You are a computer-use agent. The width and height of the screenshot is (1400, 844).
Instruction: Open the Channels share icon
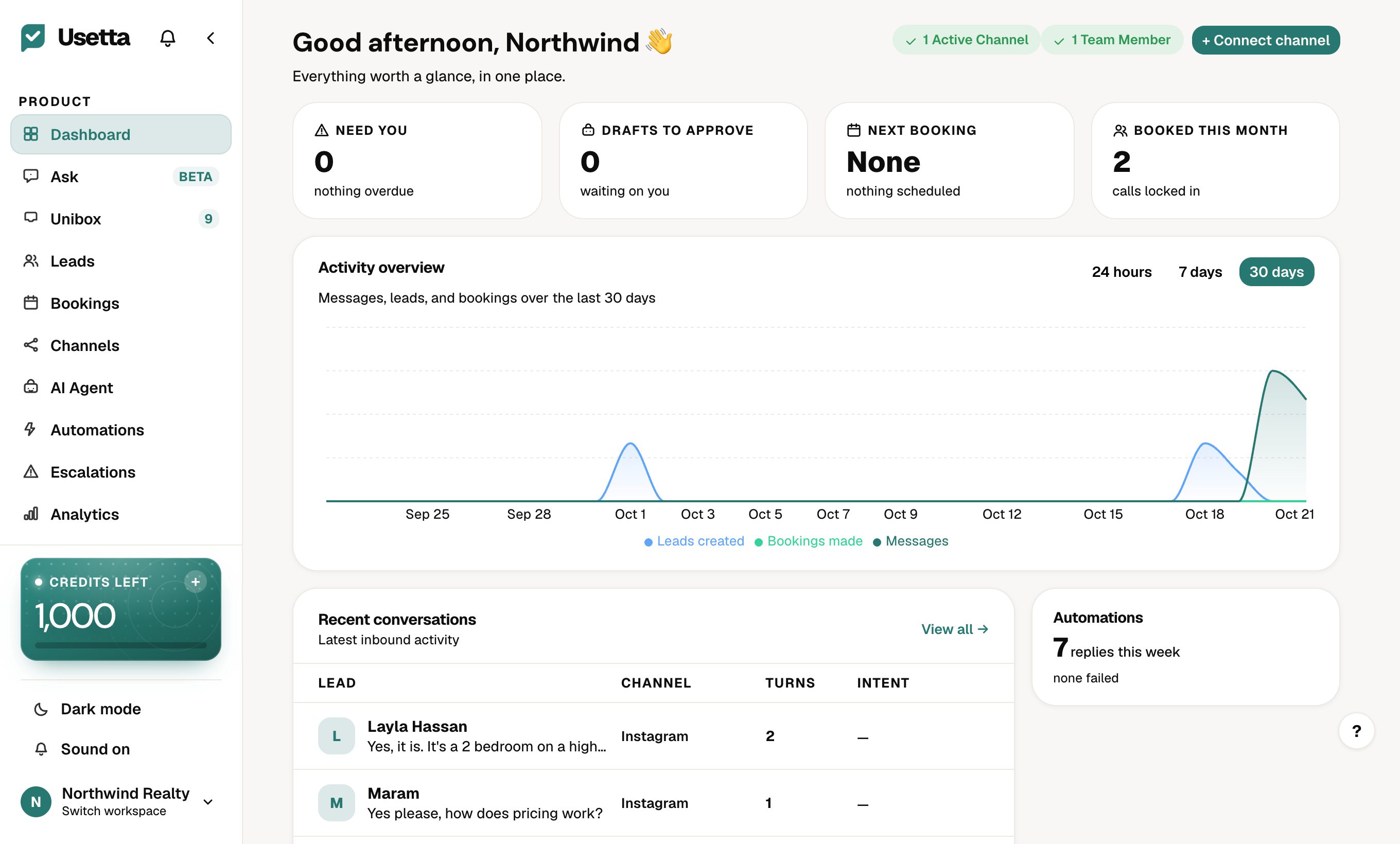click(31, 345)
